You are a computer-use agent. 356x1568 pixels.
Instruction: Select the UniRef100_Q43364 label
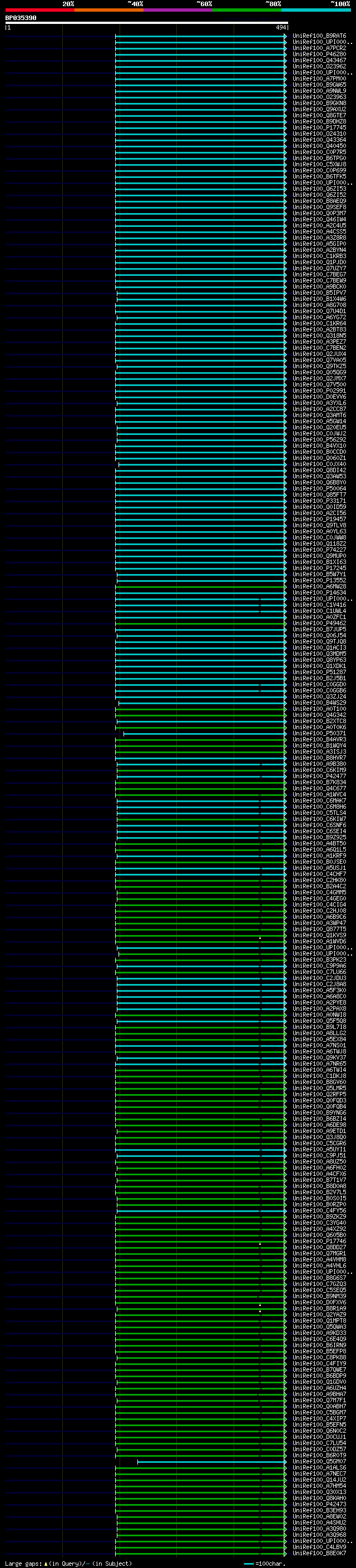[319, 140]
